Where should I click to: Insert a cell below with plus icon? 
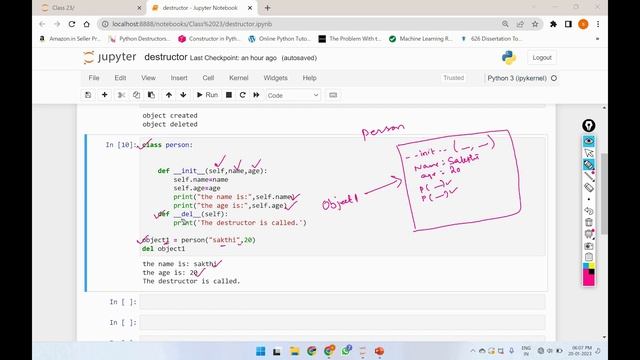click(104, 95)
